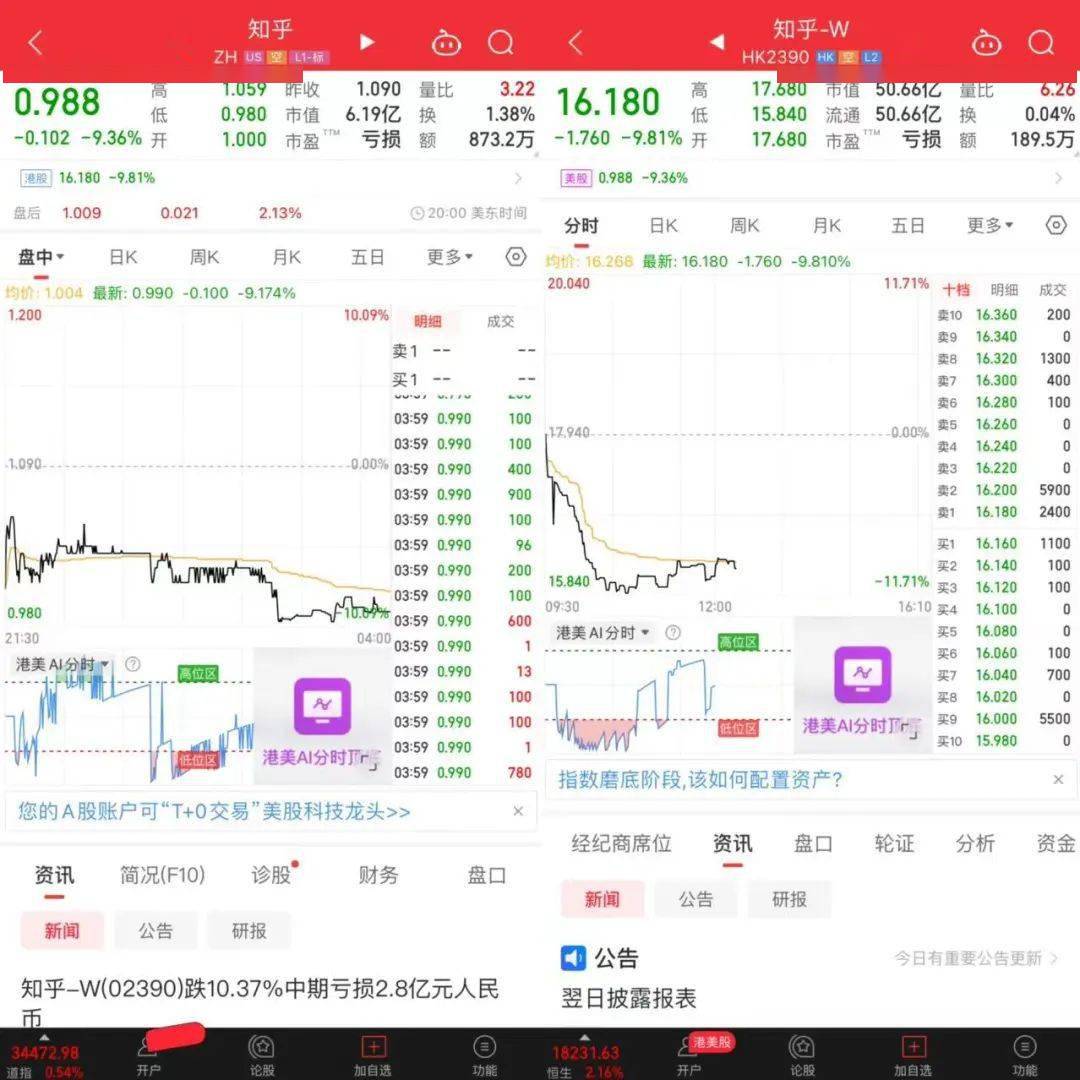
Task: Select 十档 order book tab
Action: pyautogui.click(x=956, y=290)
